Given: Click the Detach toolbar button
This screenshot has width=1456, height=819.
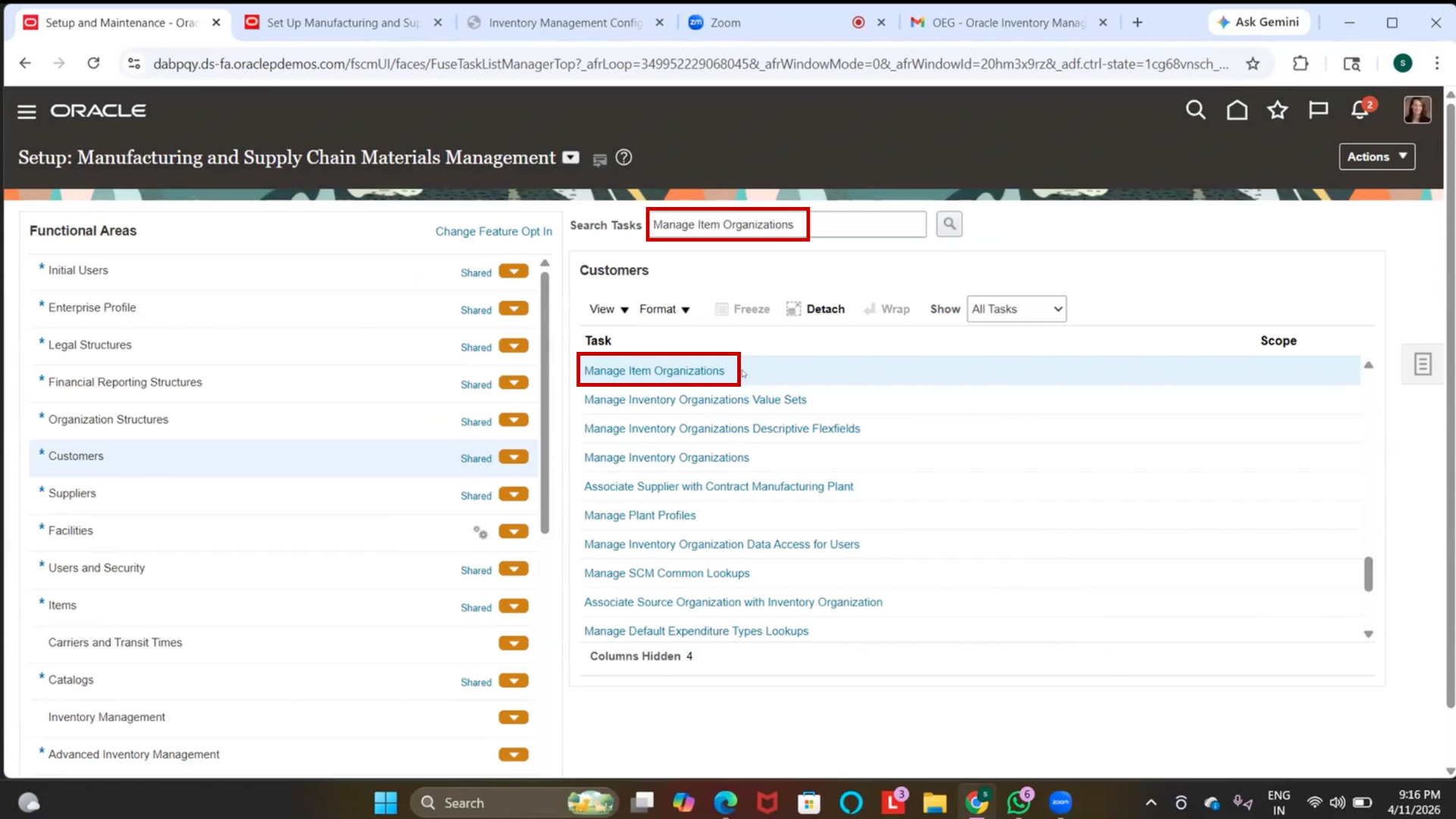Looking at the screenshot, I should (x=815, y=309).
